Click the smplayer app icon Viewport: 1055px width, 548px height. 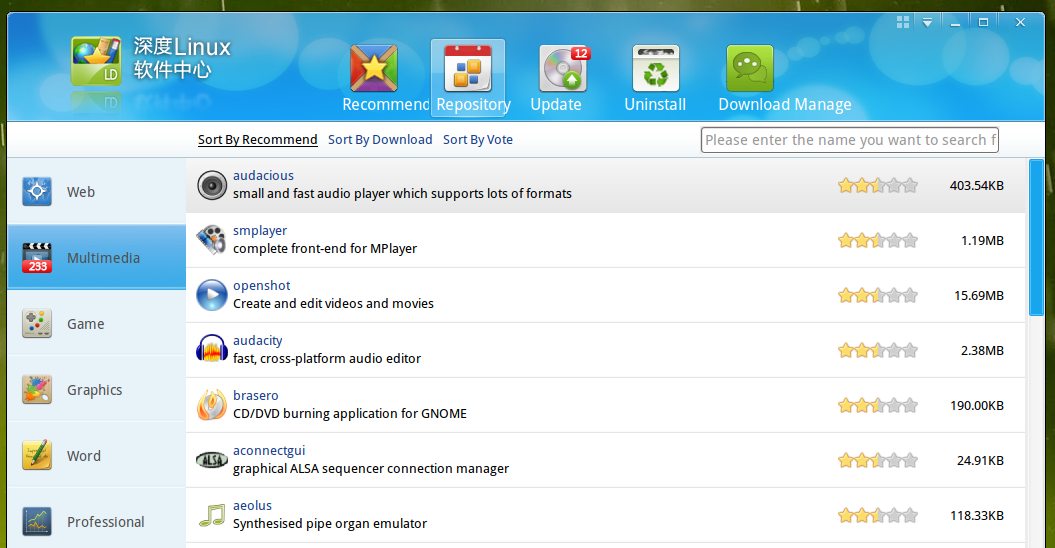pos(212,240)
